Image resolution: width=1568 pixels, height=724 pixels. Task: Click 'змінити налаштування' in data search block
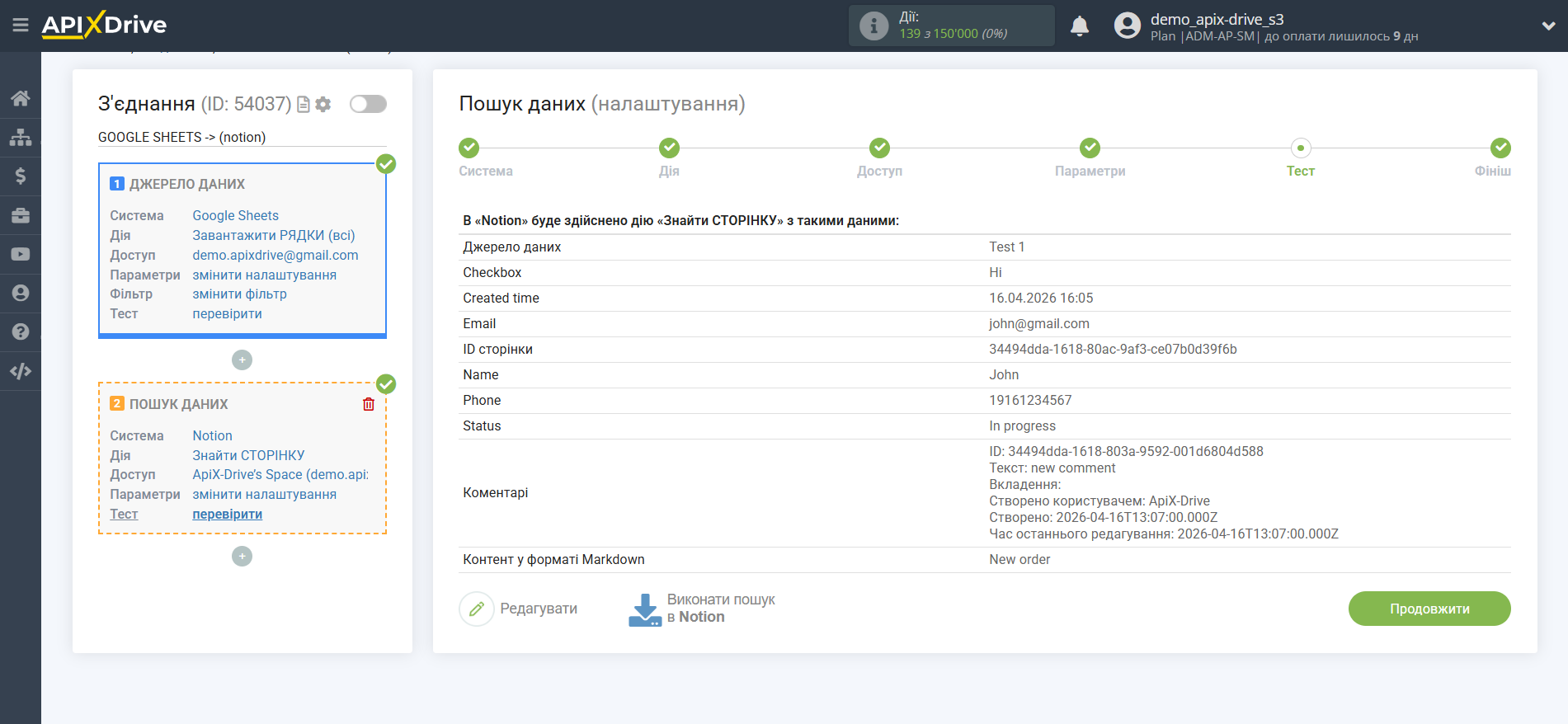pyautogui.click(x=265, y=494)
